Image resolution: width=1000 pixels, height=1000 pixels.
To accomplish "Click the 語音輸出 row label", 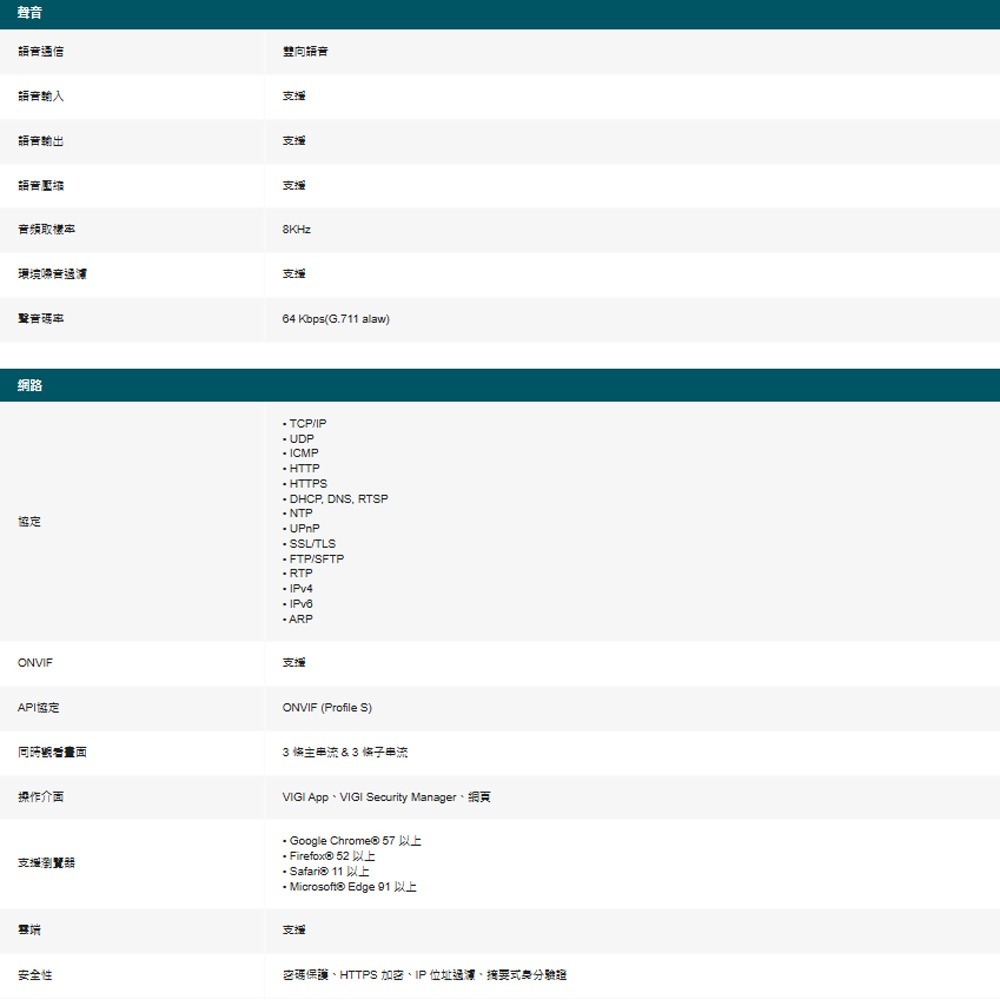I will point(38,141).
